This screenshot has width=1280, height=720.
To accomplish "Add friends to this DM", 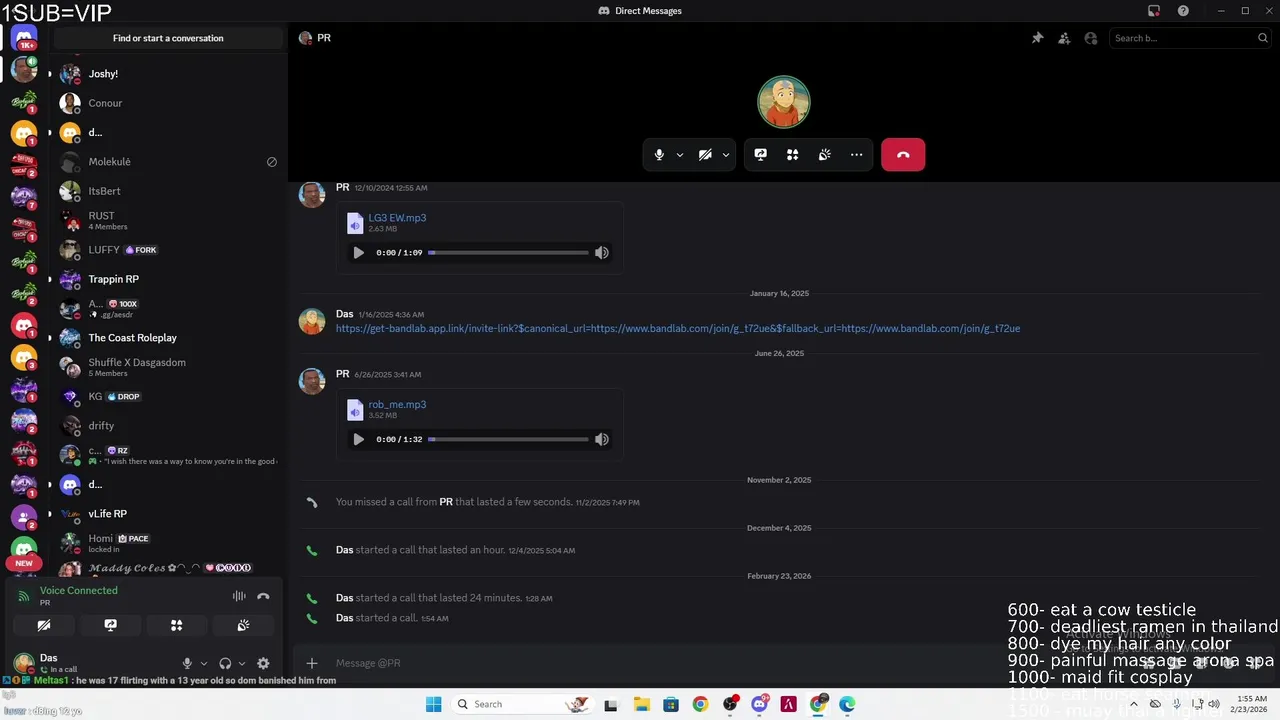I will coord(1064,38).
